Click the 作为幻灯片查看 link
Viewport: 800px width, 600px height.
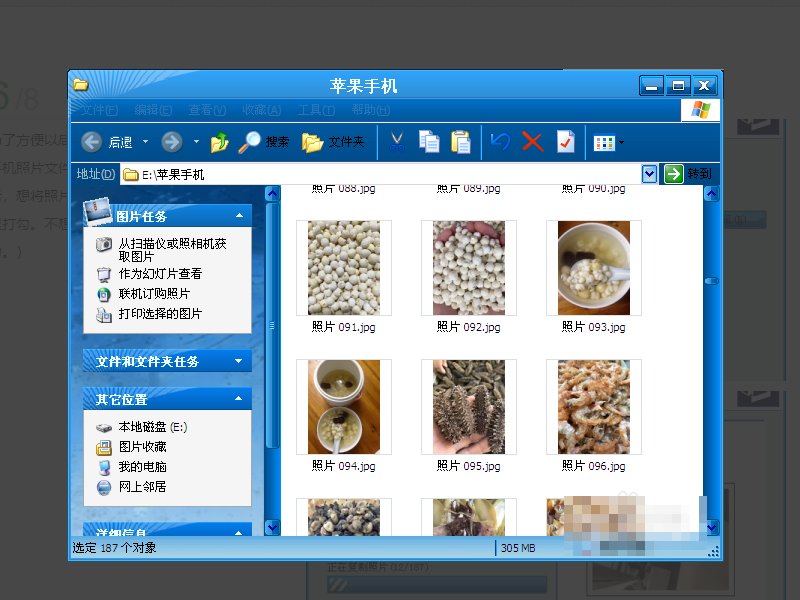(x=160, y=273)
